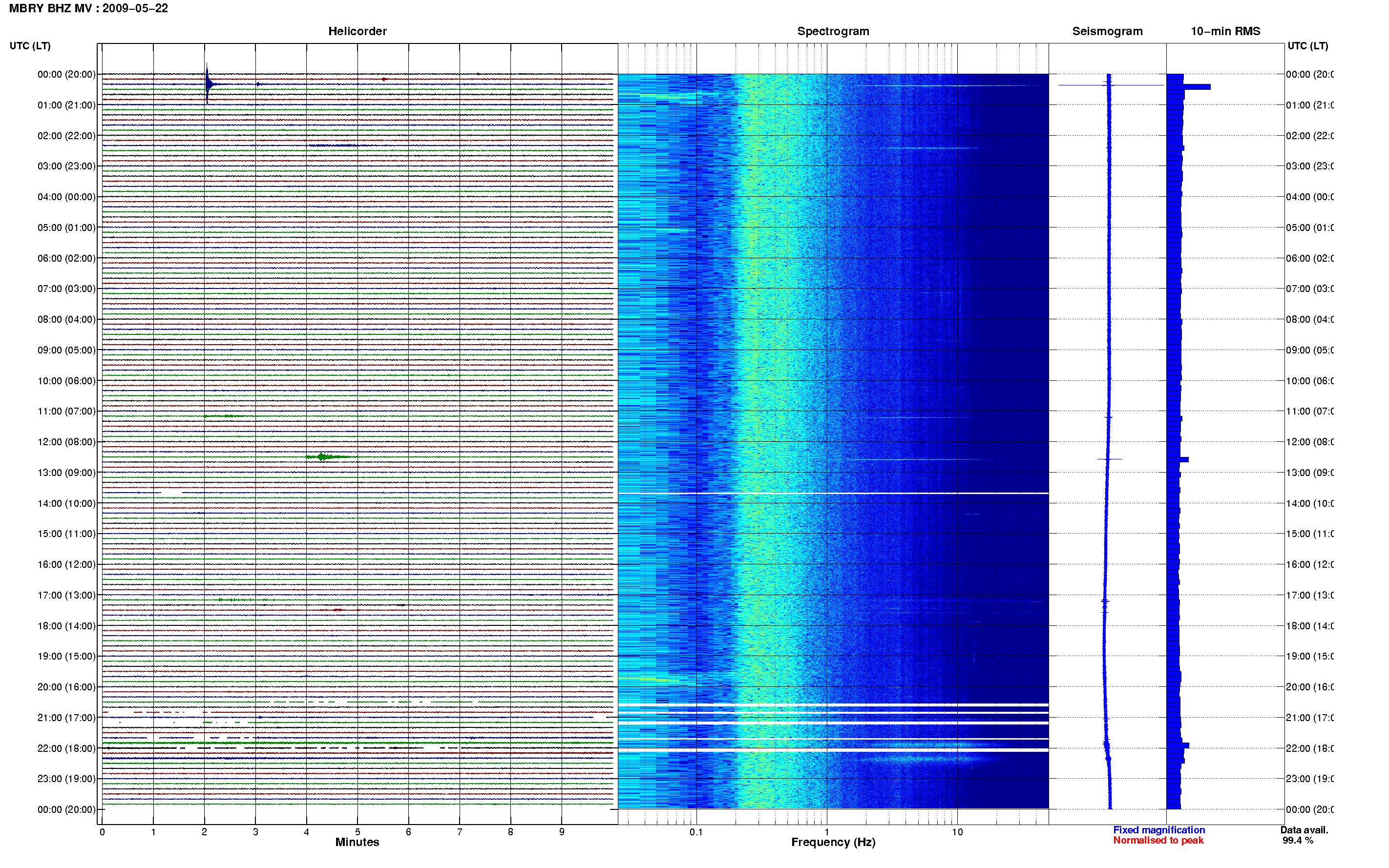Click the '09:00 (05:00)' left time label
This screenshot has height=868, width=1389.
click(66, 350)
